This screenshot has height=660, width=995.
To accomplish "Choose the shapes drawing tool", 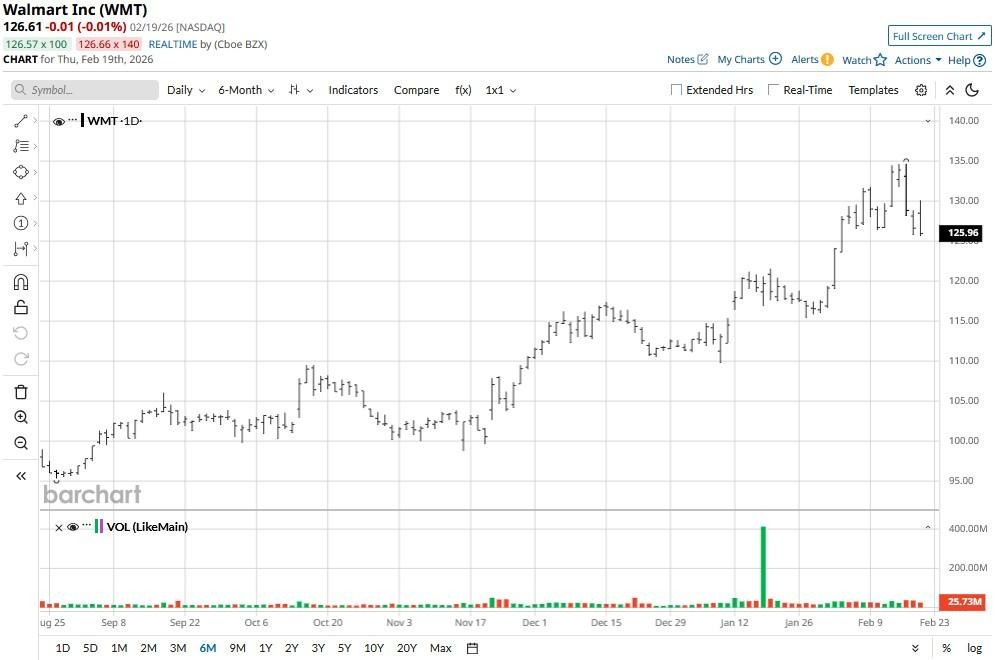I will [20, 172].
